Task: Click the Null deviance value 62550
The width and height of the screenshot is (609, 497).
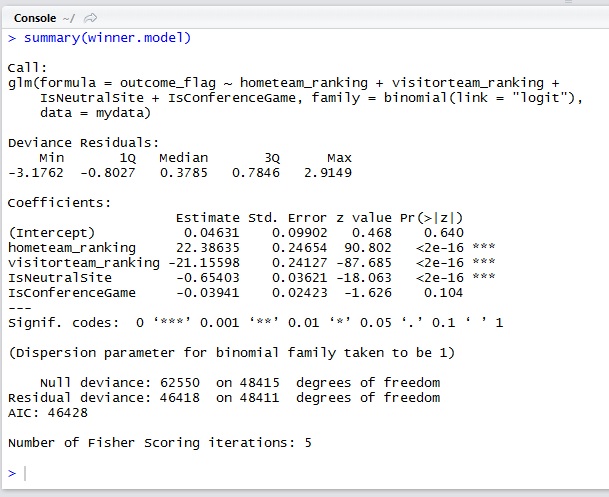Action: tap(180, 383)
